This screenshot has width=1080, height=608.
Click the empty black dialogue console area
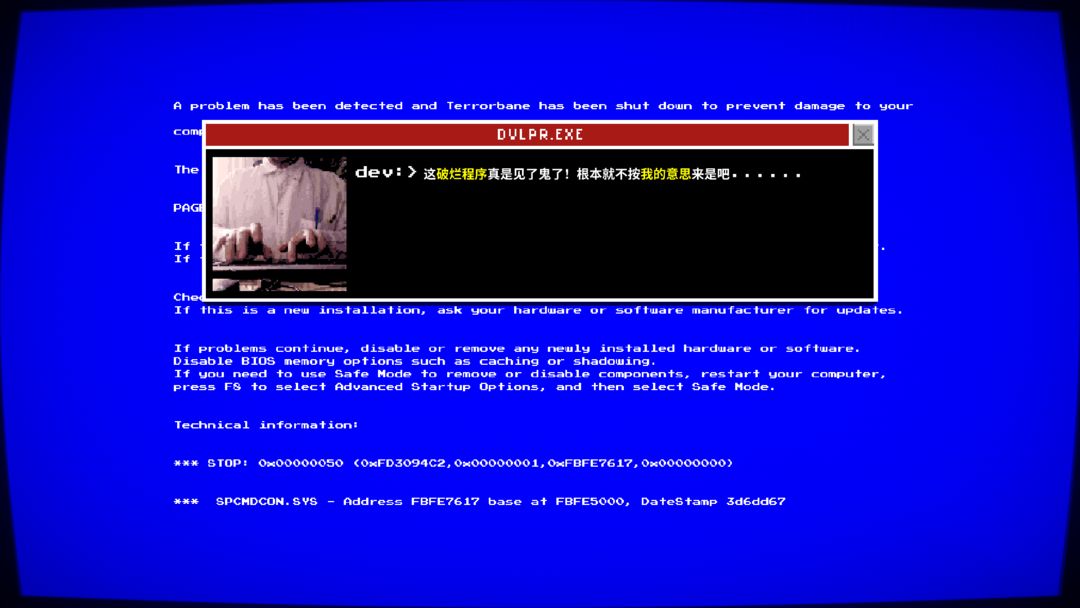pos(610,241)
